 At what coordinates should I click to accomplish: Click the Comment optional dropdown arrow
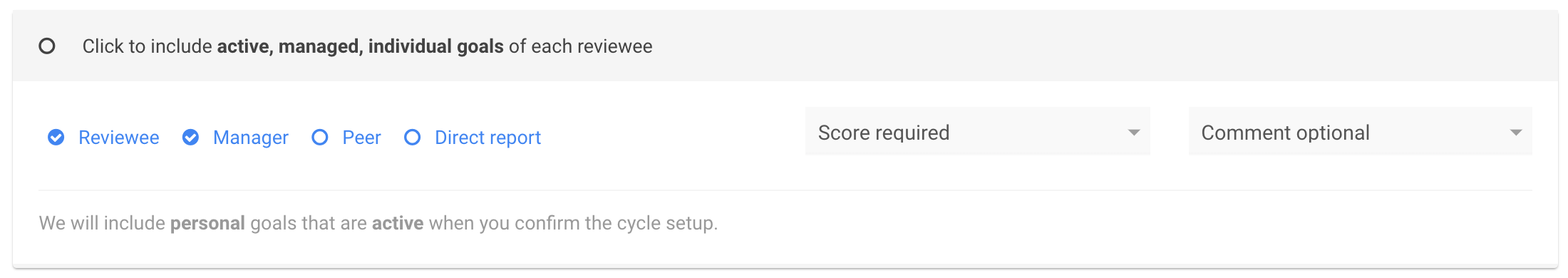[1516, 133]
